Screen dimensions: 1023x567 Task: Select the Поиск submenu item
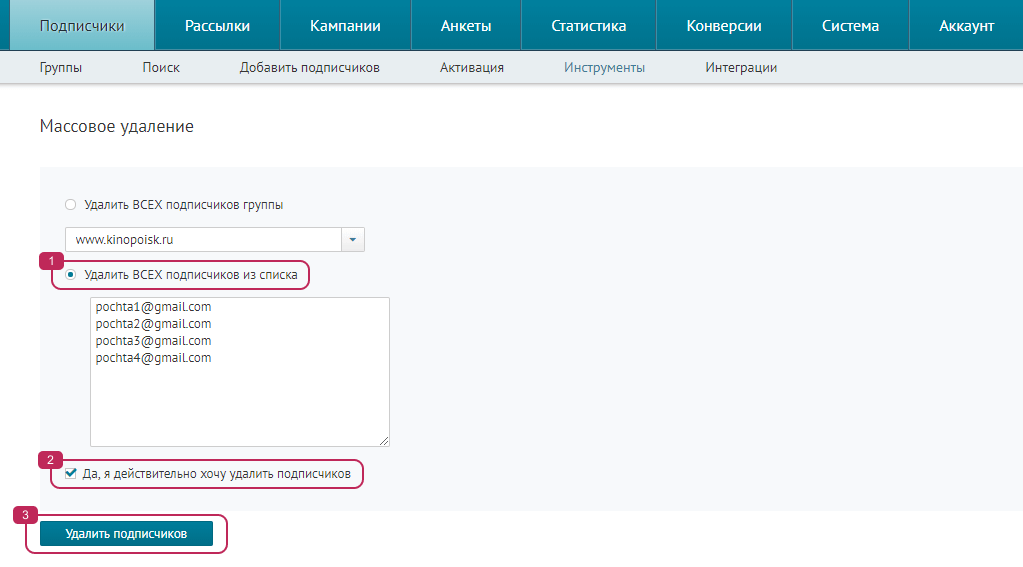click(161, 68)
